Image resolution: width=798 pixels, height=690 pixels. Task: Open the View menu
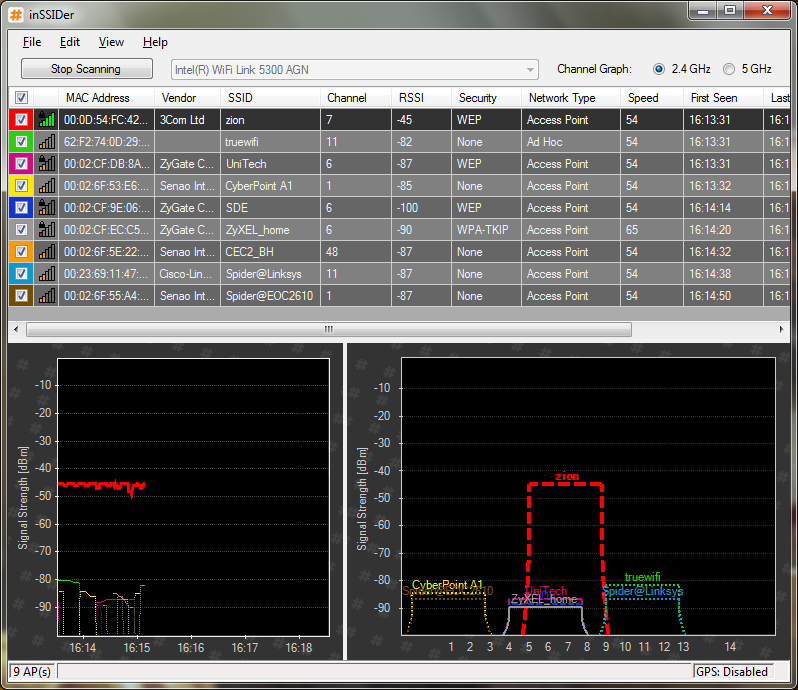(111, 42)
